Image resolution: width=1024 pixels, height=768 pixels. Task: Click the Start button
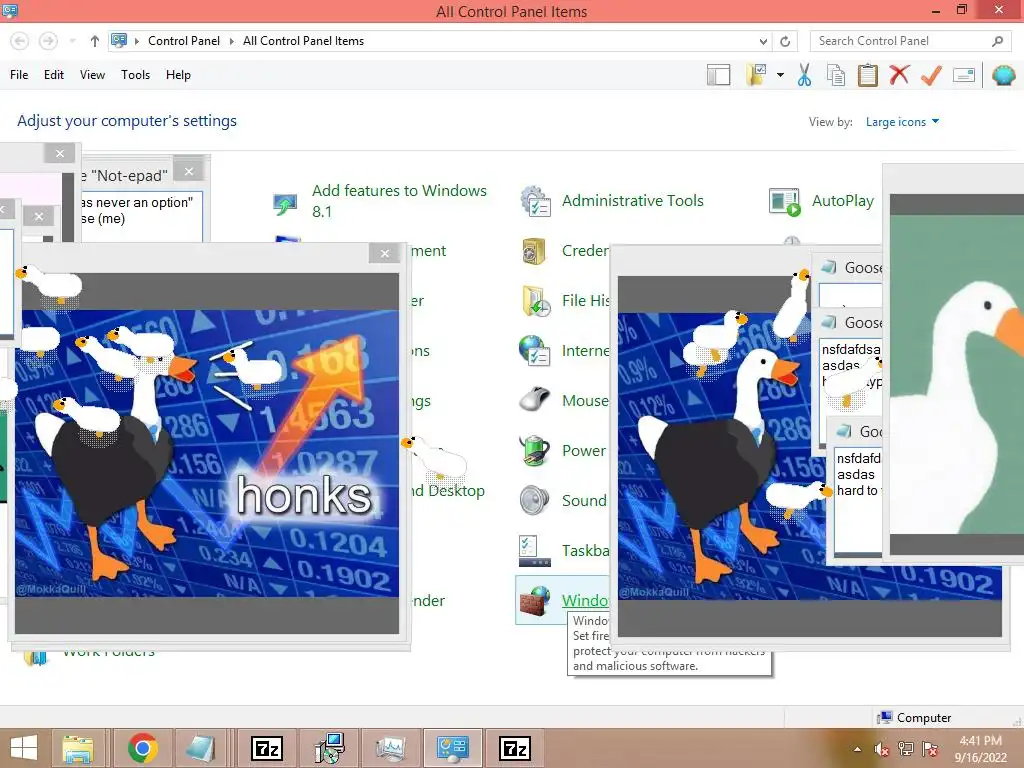[x=24, y=748]
